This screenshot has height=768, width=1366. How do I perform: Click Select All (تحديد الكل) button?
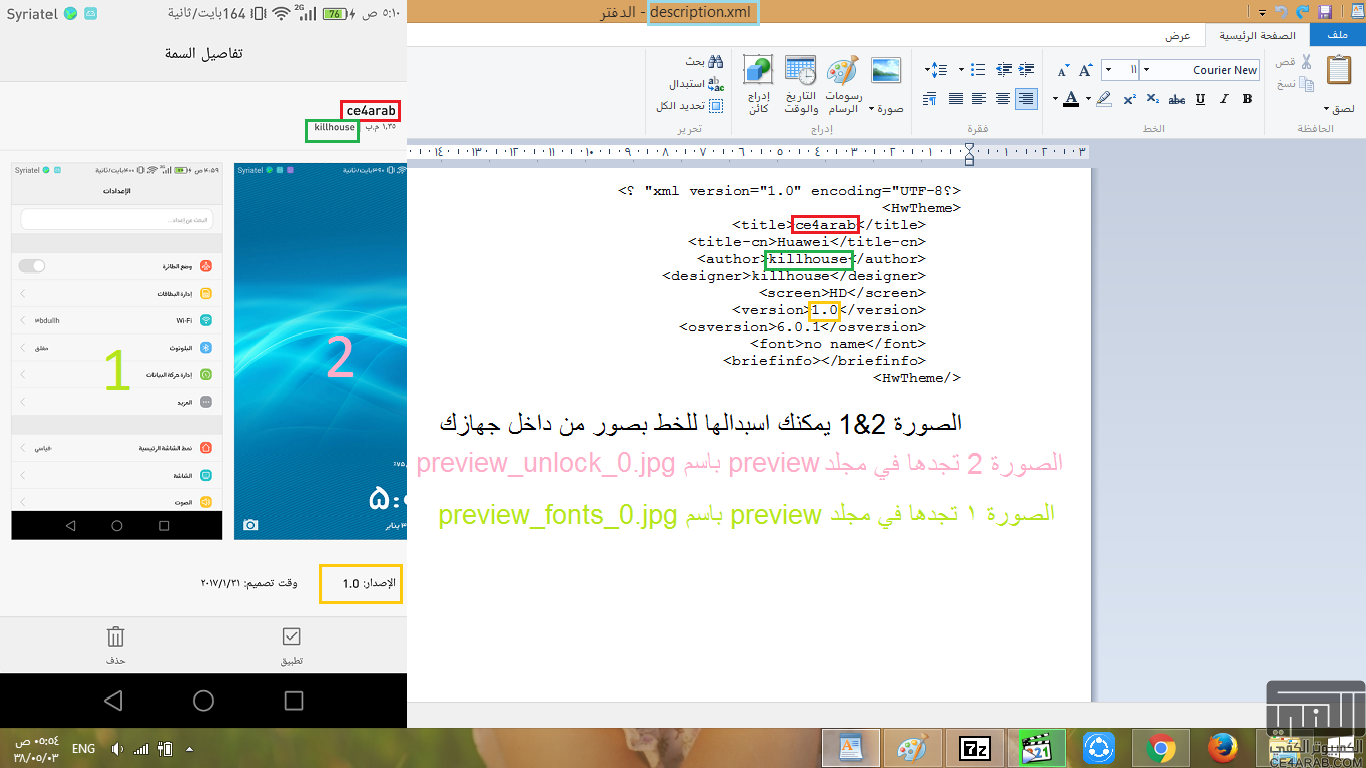(x=691, y=106)
